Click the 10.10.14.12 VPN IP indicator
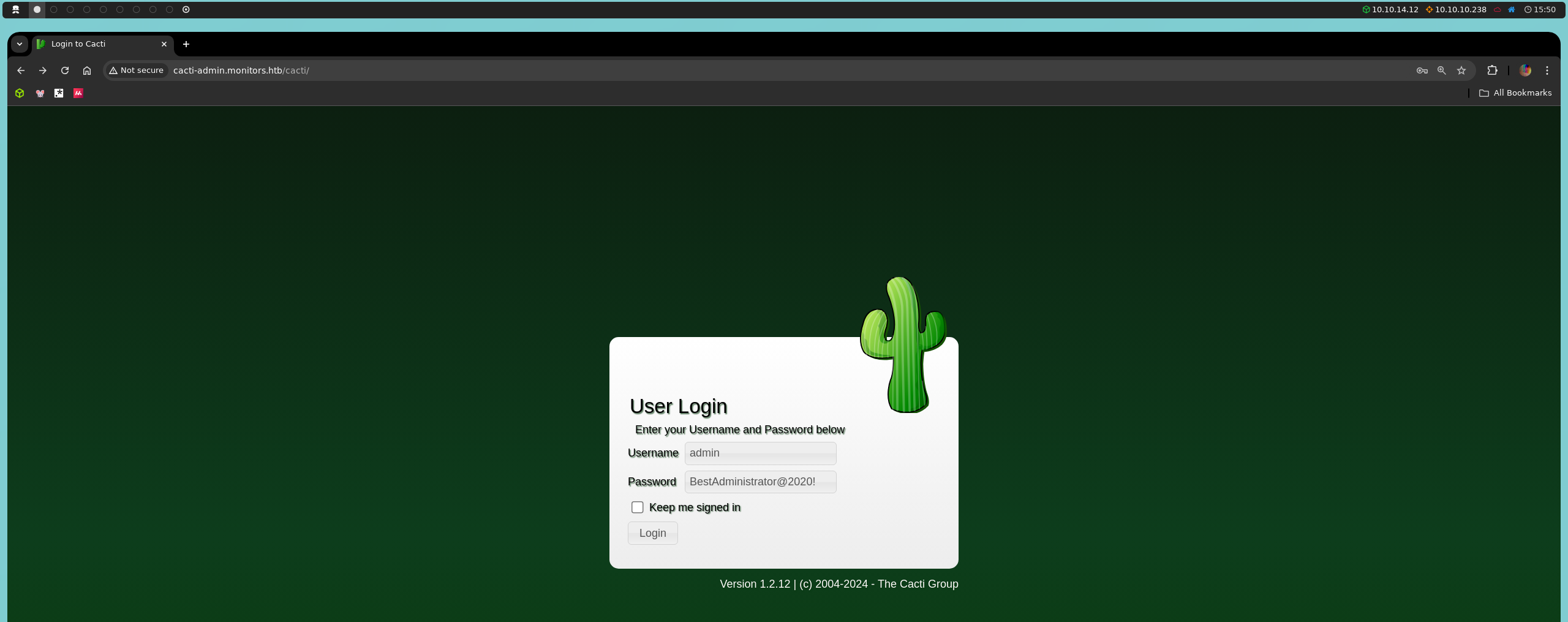This screenshot has height=622, width=1568. (x=1390, y=9)
